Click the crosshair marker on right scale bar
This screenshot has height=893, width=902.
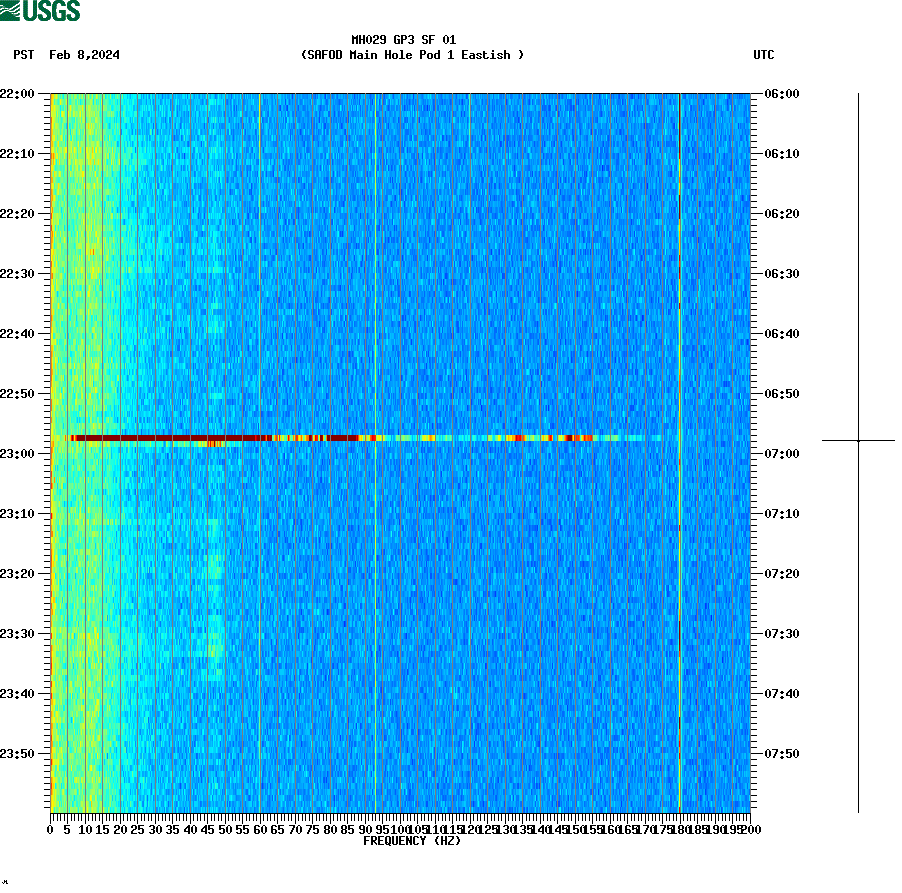coord(858,438)
